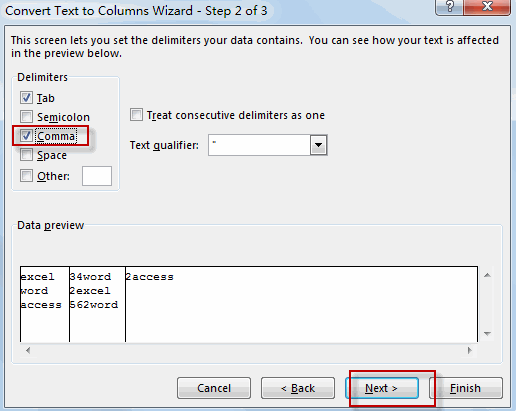Click the preview scroll left arrow
This screenshot has height=411, width=516.
coord(28,350)
